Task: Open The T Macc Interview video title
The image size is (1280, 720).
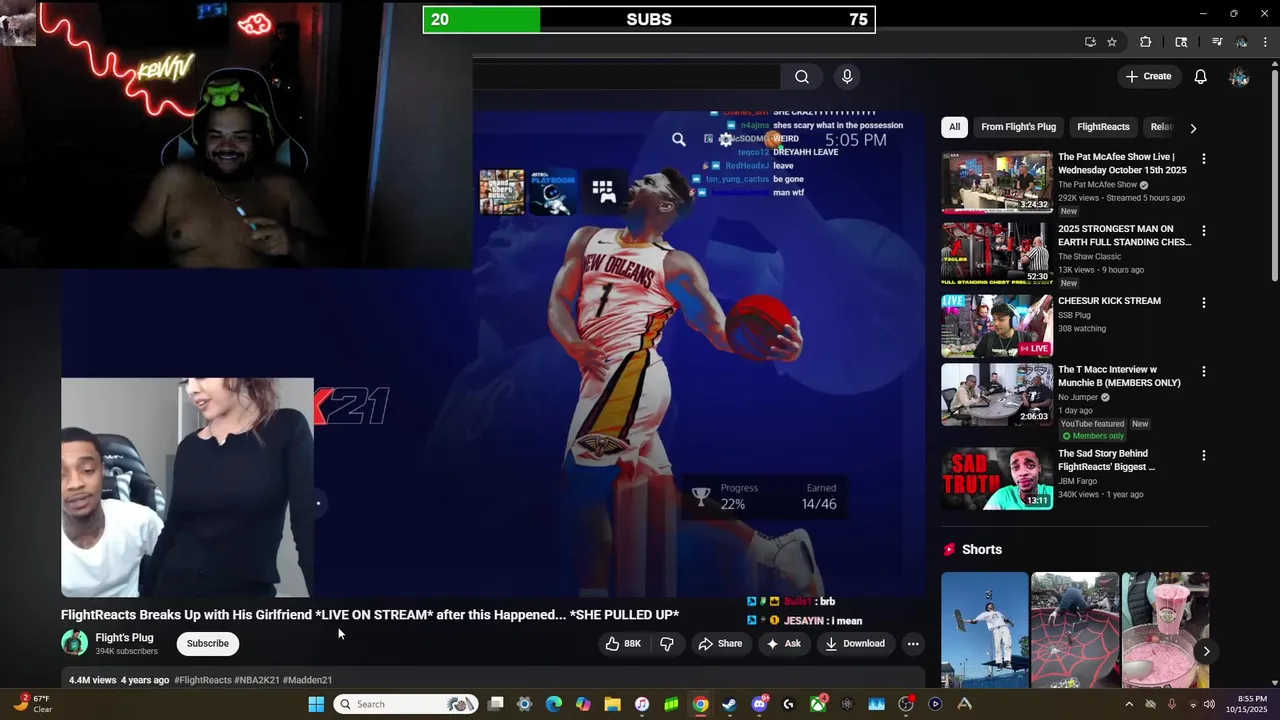Action: (x=1119, y=376)
